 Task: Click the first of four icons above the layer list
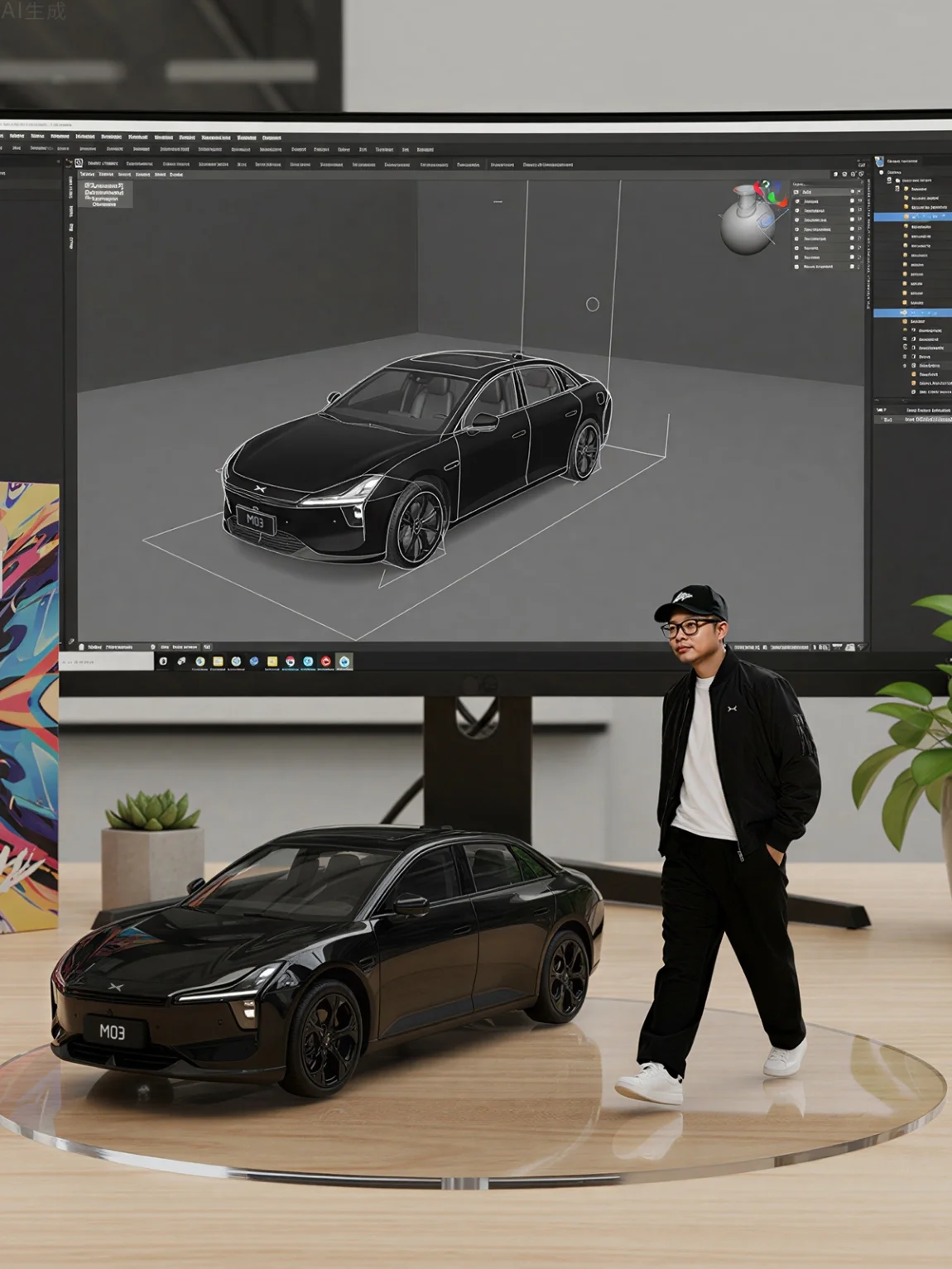coord(835,175)
